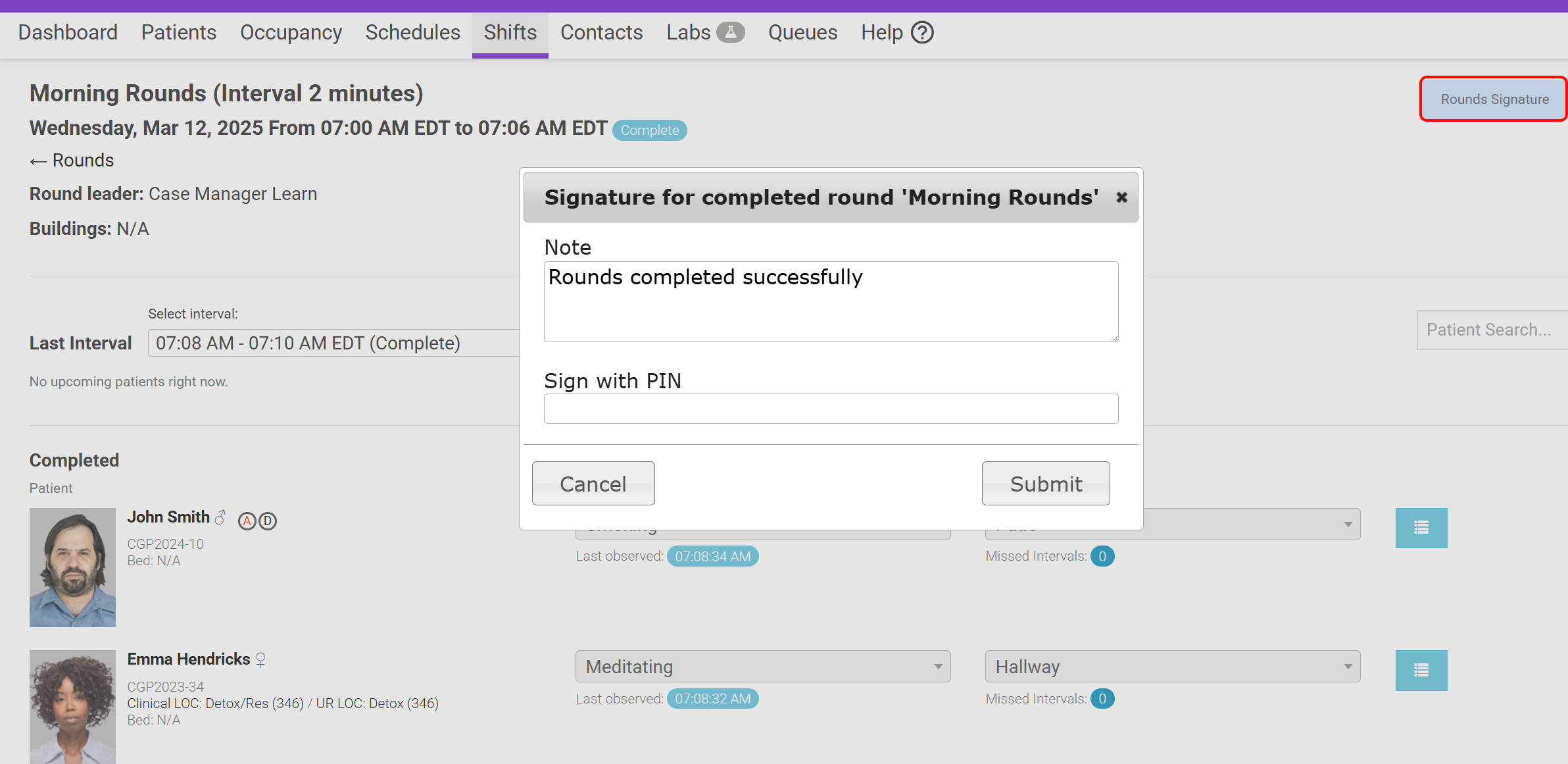Click into the Note text area
This screenshot has width=1568, height=764.
[x=831, y=301]
